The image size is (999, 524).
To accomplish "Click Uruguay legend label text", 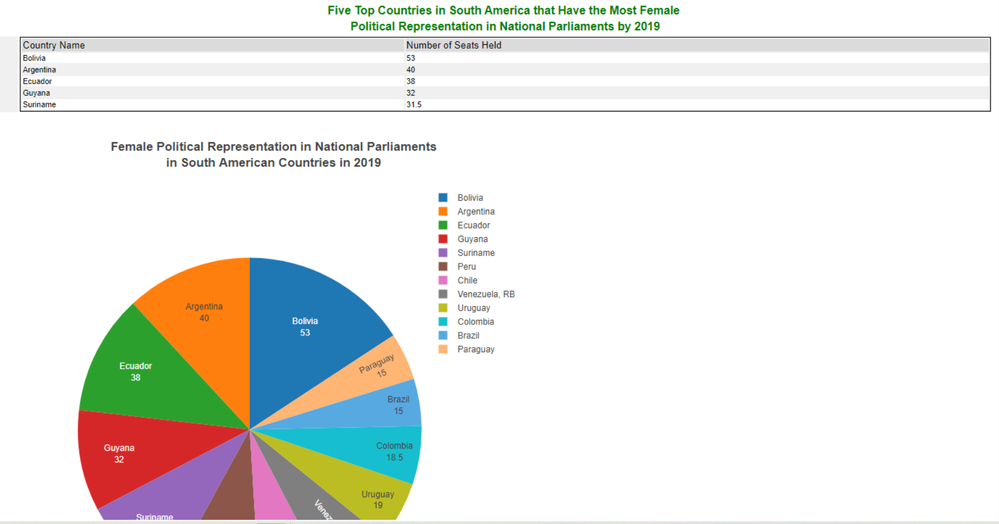I will tap(473, 308).
